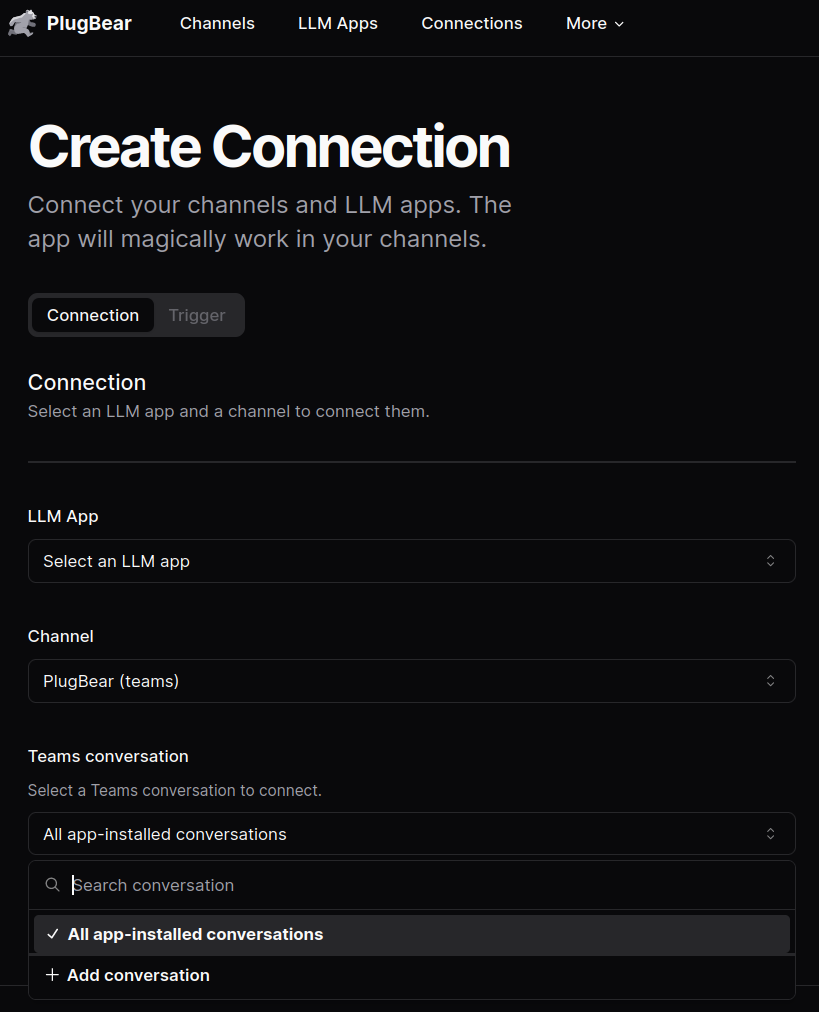The height and width of the screenshot is (1012, 819).
Task: Collapse the Teams conversation dropdown
Action: tap(411, 834)
